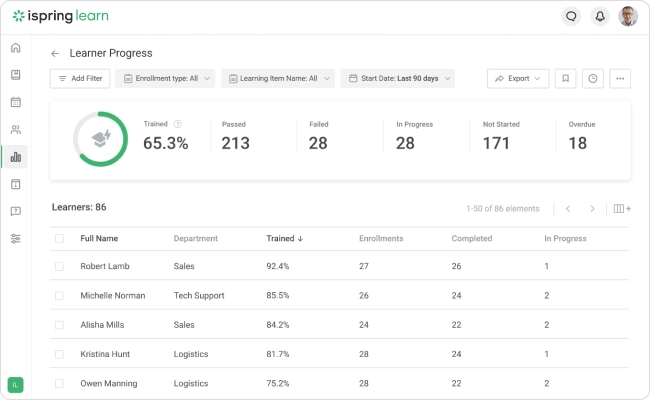650x400 pixels.
Task: Click the 81.7% trained cell
Action: pyautogui.click(x=278, y=354)
